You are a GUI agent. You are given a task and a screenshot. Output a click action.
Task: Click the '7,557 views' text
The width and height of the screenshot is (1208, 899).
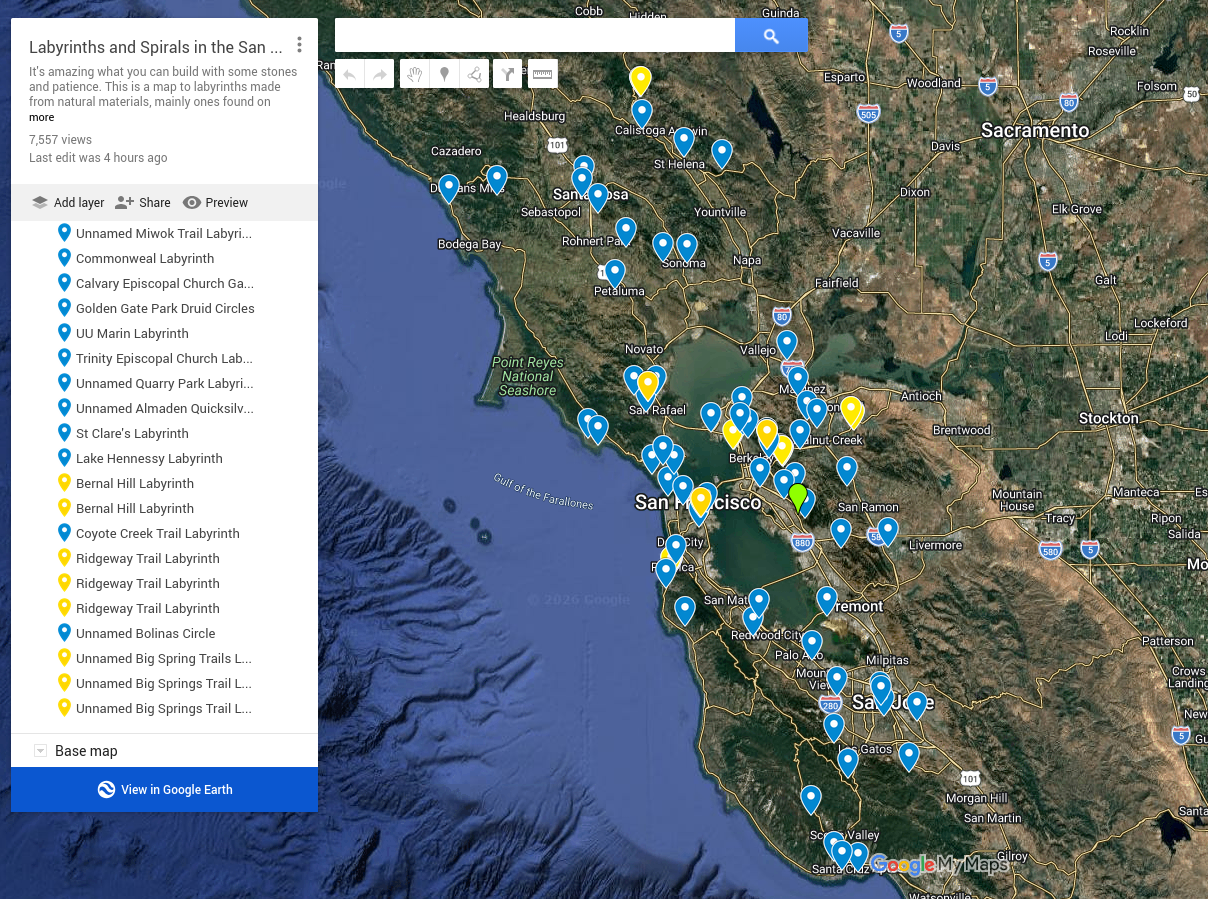click(60, 140)
